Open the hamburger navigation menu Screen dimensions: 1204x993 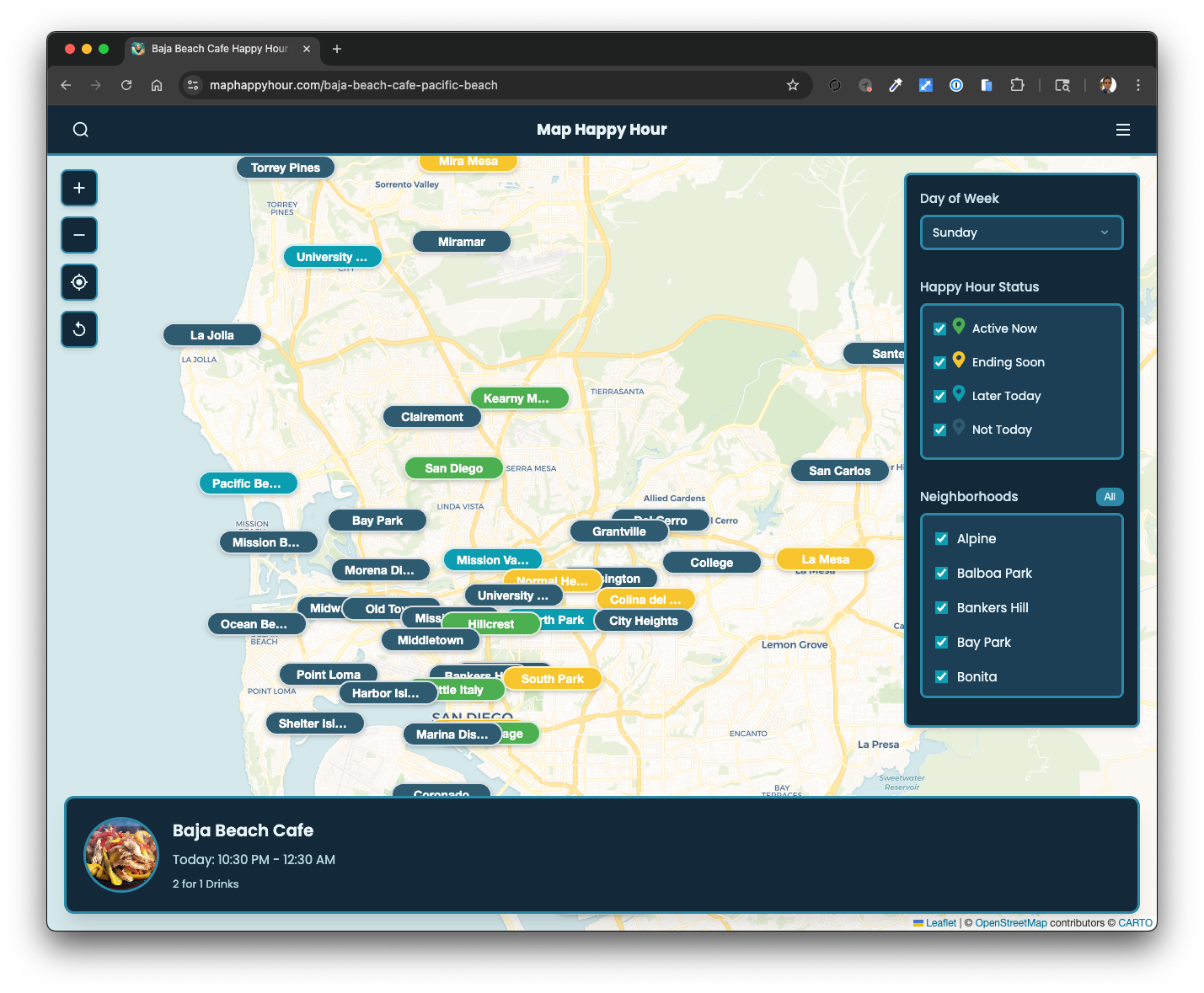click(x=1123, y=129)
